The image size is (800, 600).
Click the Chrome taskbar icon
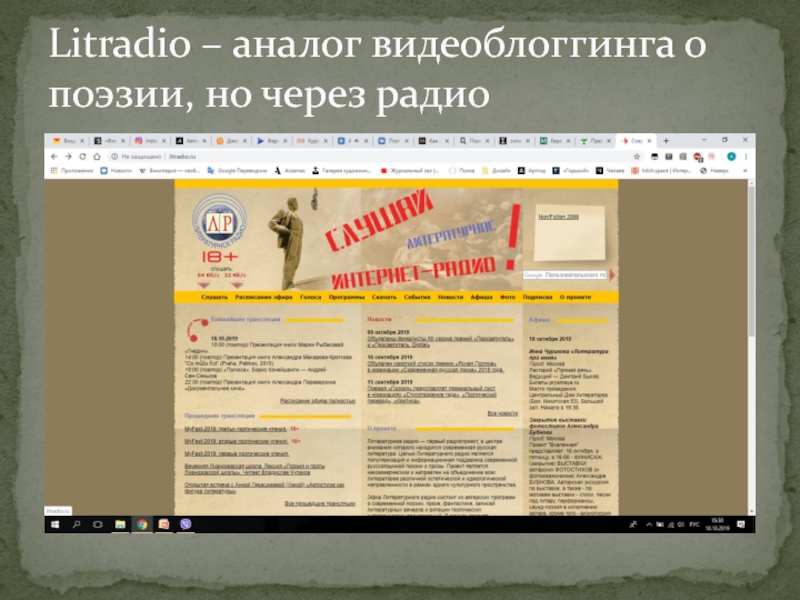pyautogui.click(x=142, y=524)
